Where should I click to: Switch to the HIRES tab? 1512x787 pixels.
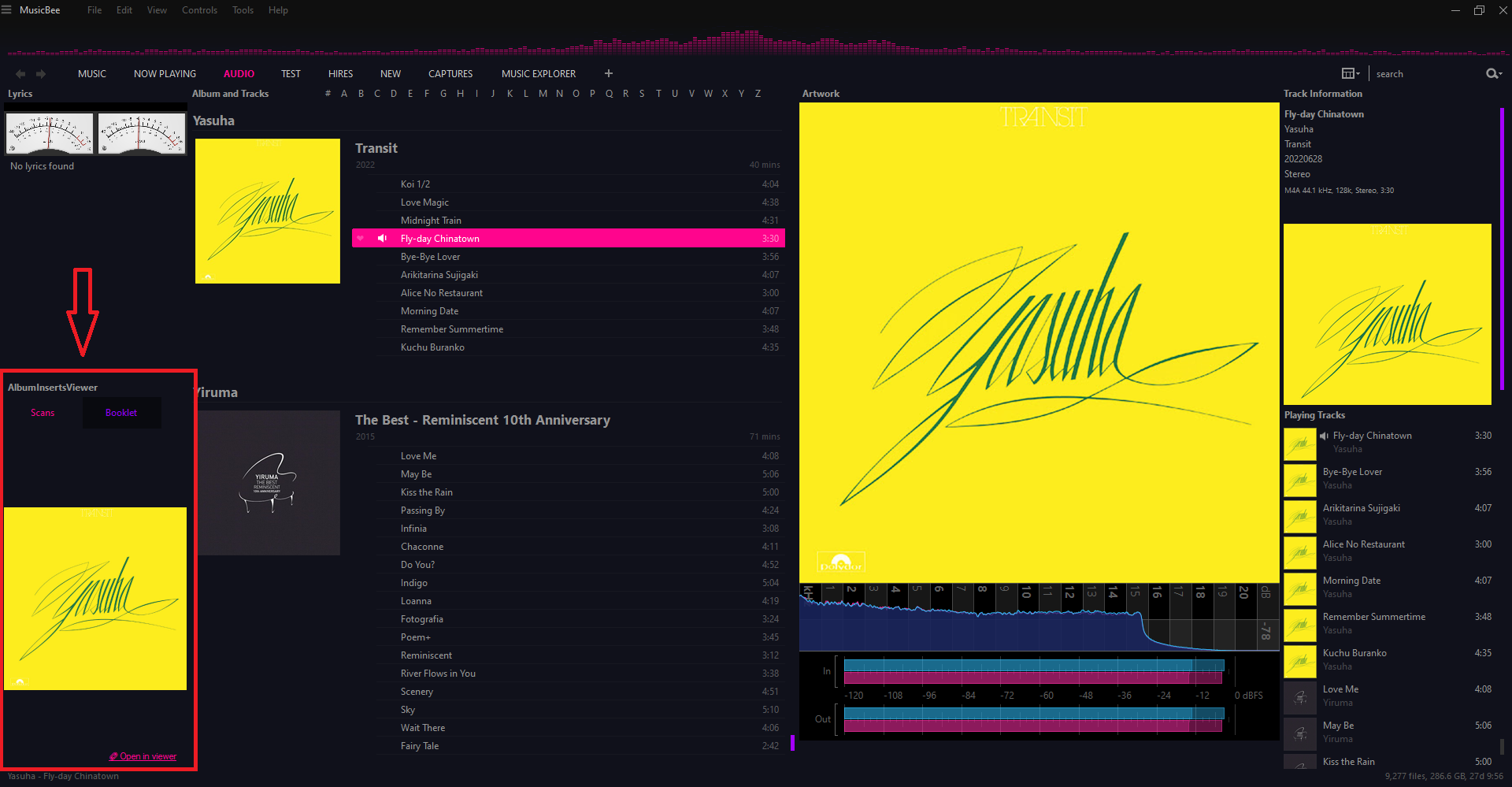point(340,74)
